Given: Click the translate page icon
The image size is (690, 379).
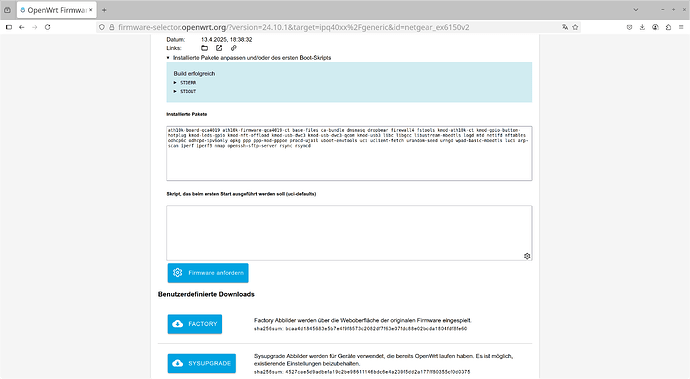Looking at the screenshot, I should click(565, 27).
